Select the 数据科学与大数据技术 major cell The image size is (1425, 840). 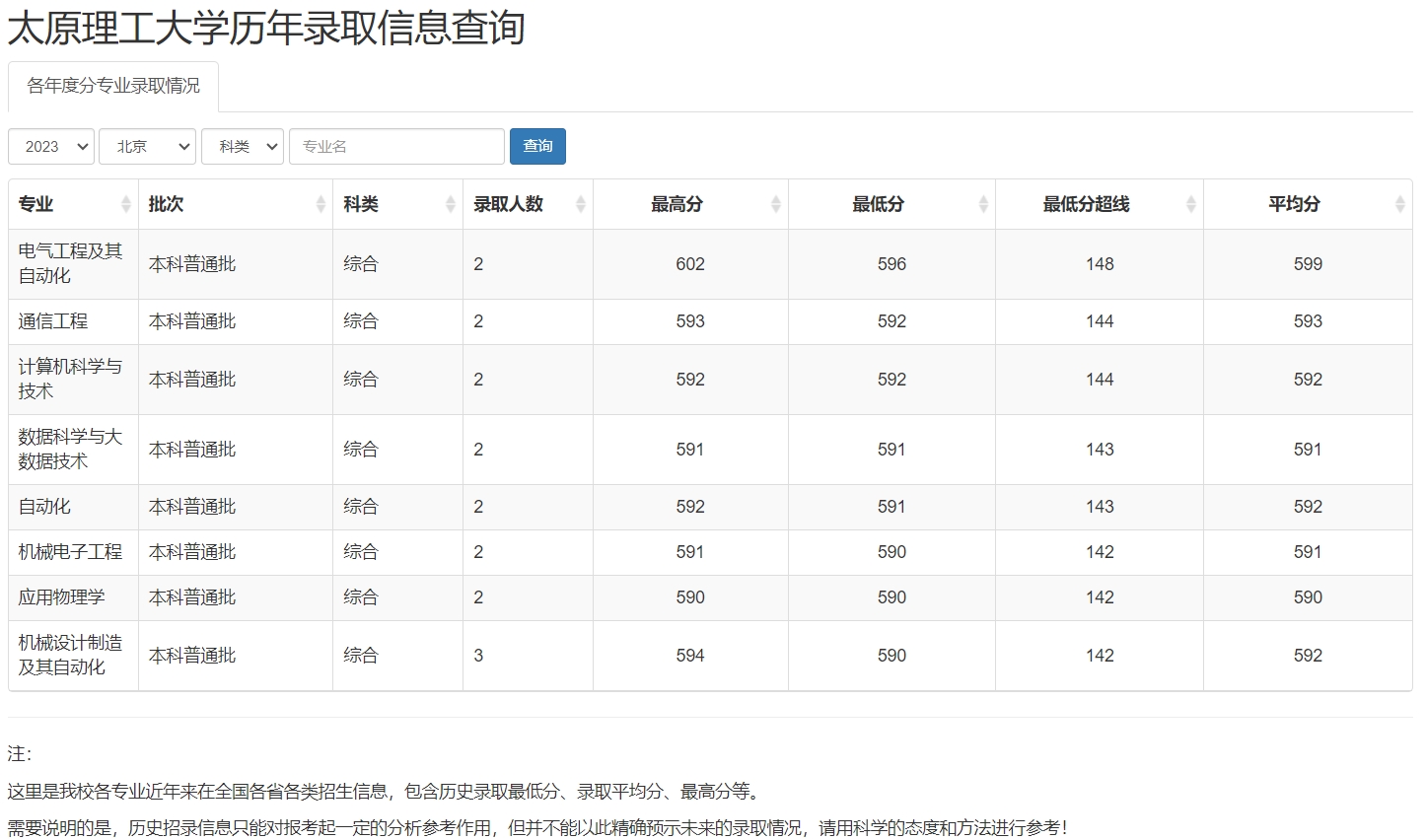[73, 450]
